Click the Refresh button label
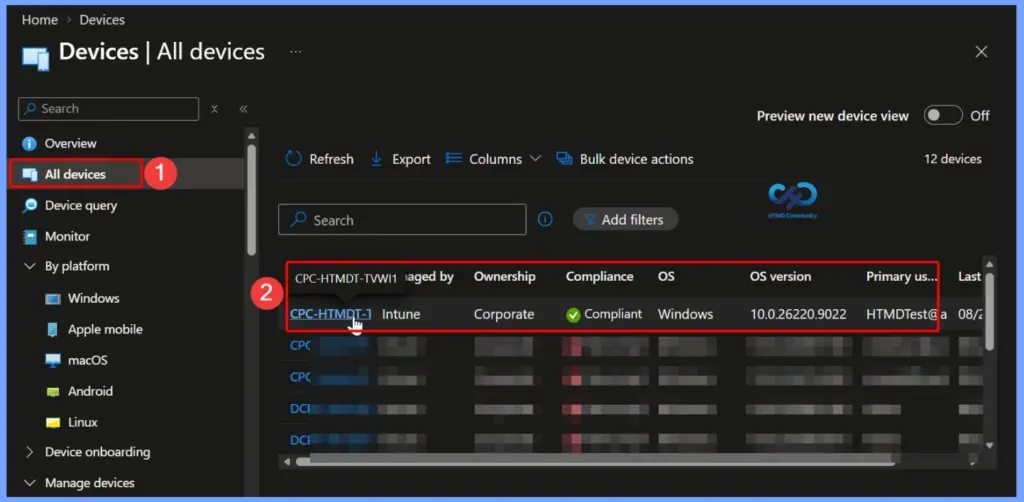The width and height of the screenshot is (1024, 502). click(x=331, y=159)
